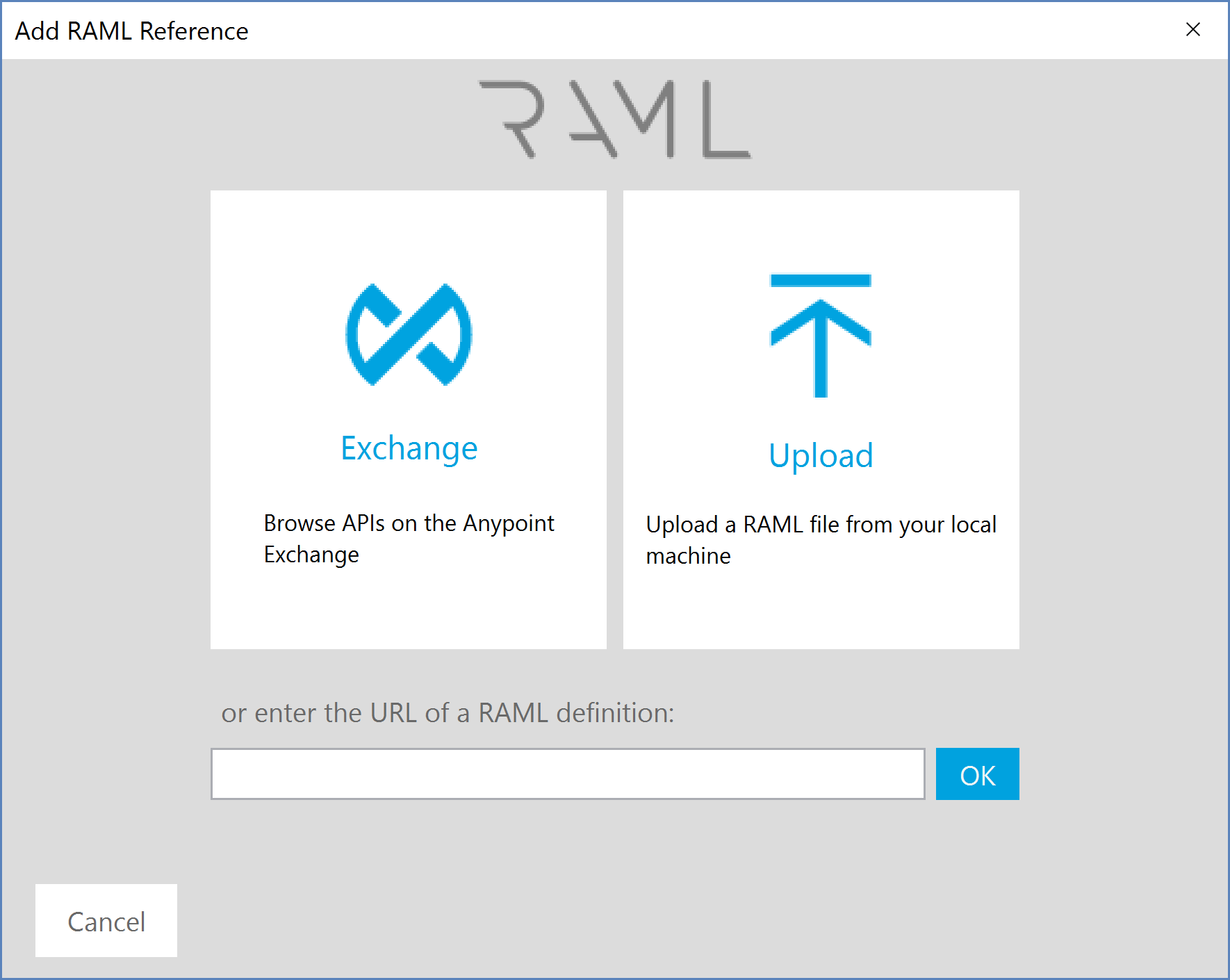Click 'or enter the URL of a RAML definition:' label
Image resolution: width=1230 pixels, height=980 pixels.
click(448, 713)
